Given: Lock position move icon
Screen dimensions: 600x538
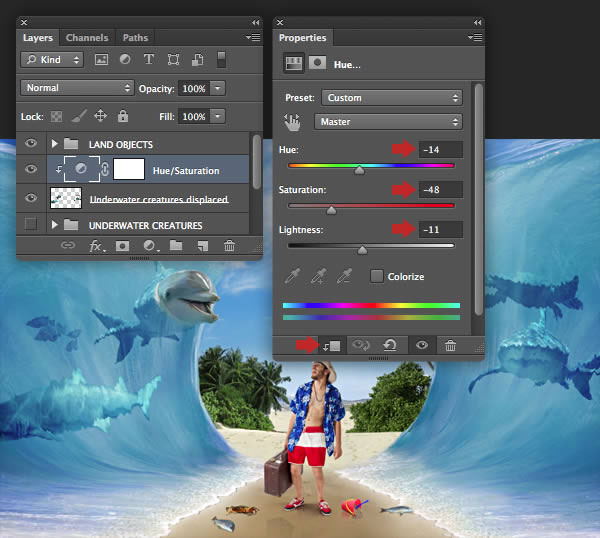Looking at the screenshot, I should pos(100,116).
